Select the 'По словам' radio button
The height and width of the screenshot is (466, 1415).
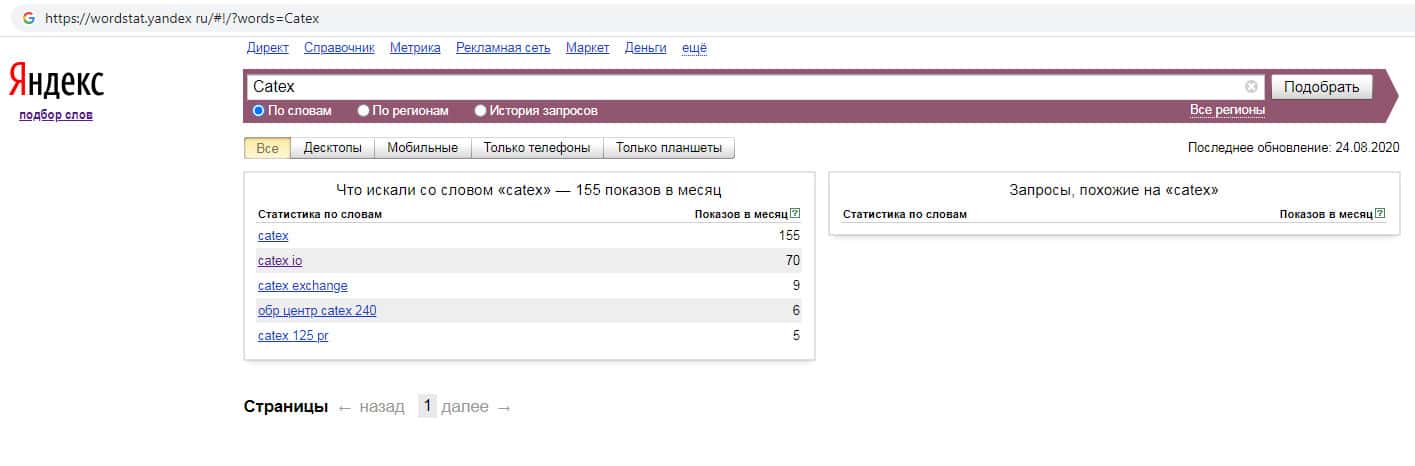point(258,111)
